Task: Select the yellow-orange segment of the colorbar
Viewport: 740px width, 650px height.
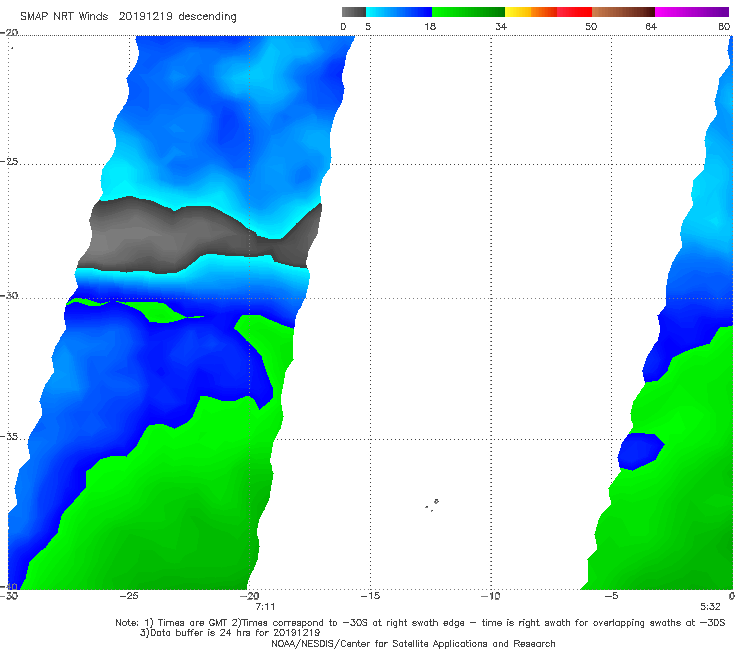Action: click(x=531, y=12)
